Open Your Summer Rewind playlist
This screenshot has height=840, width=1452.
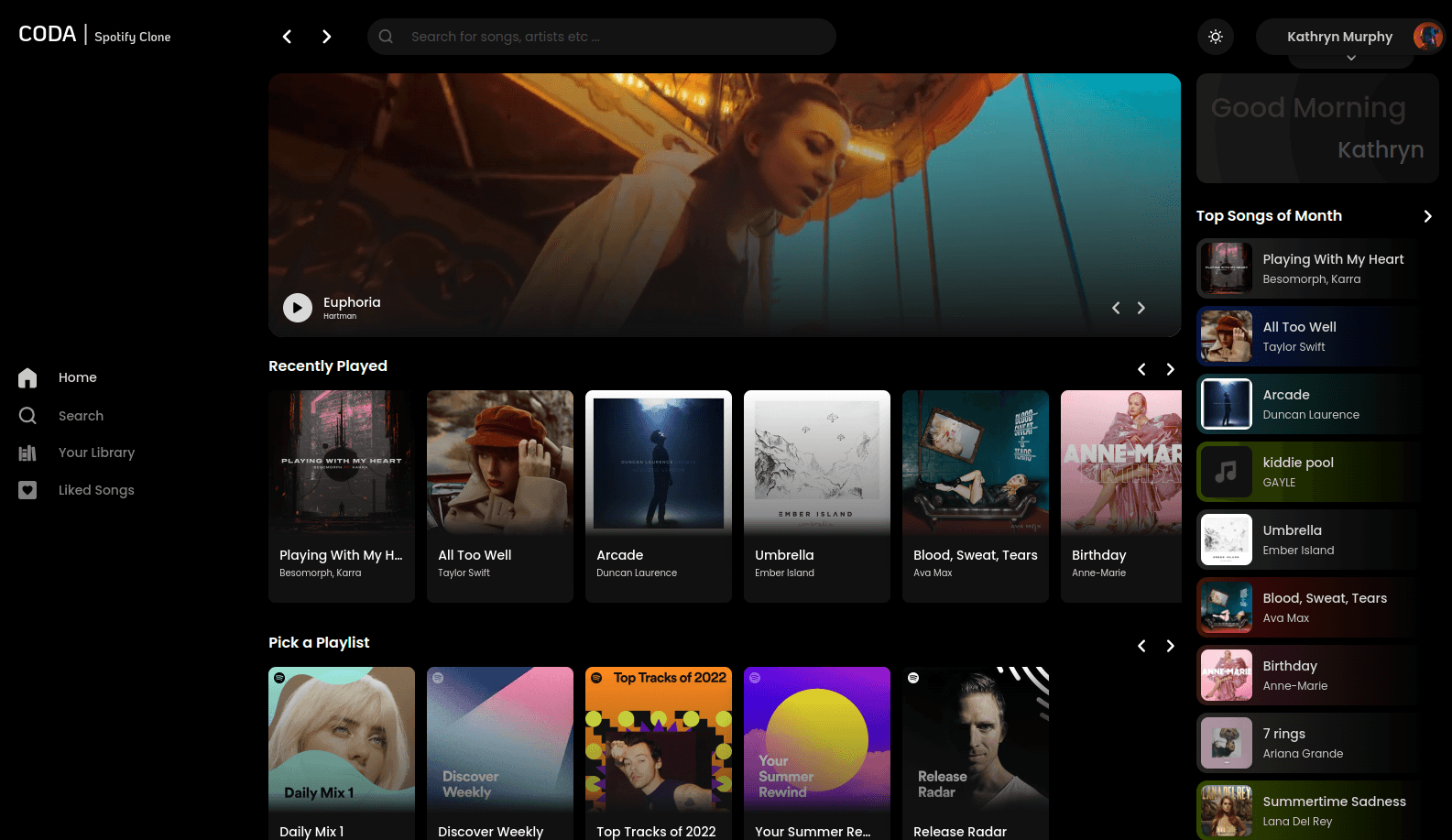click(x=817, y=753)
